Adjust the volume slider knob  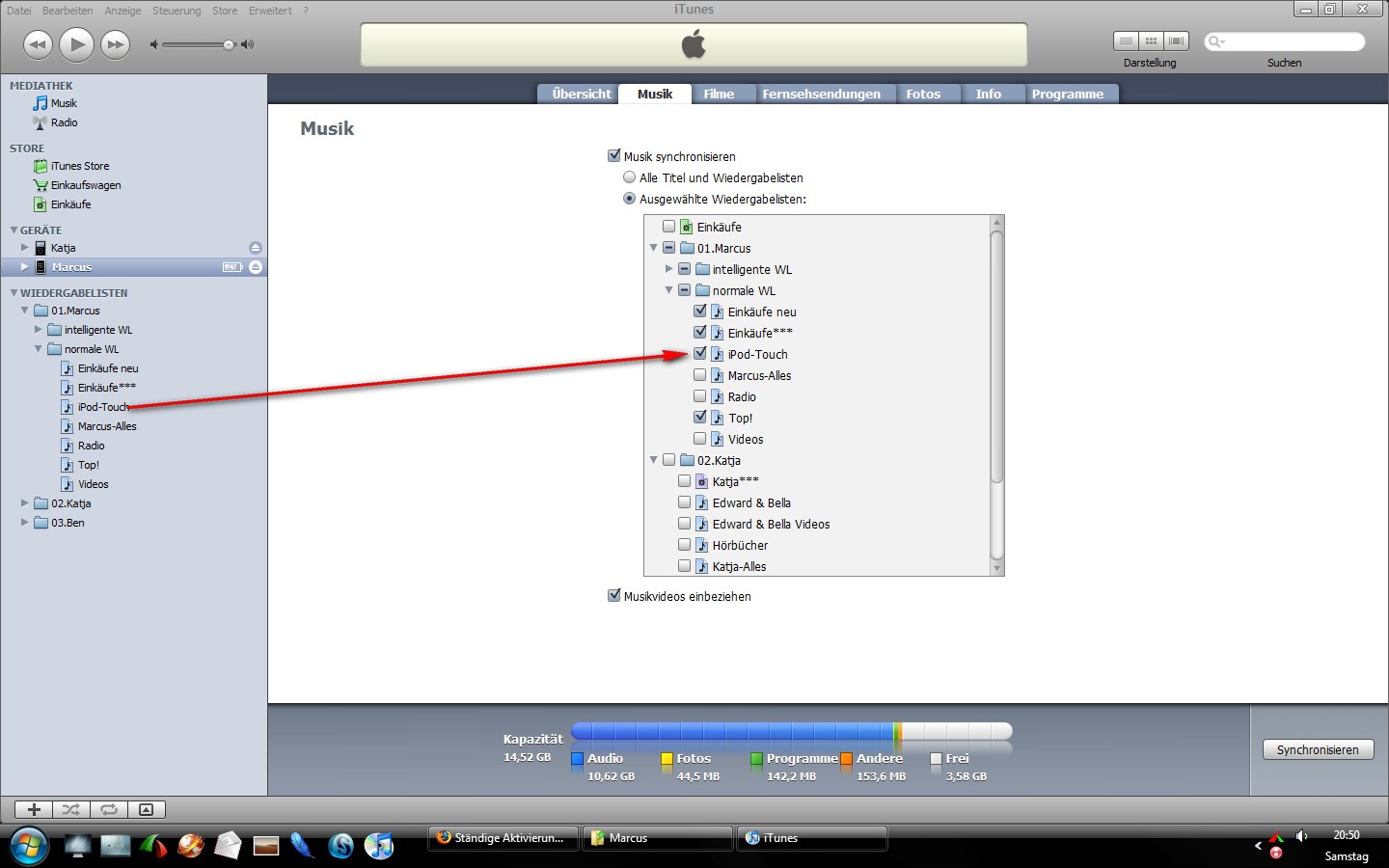(x=229, y=44)
